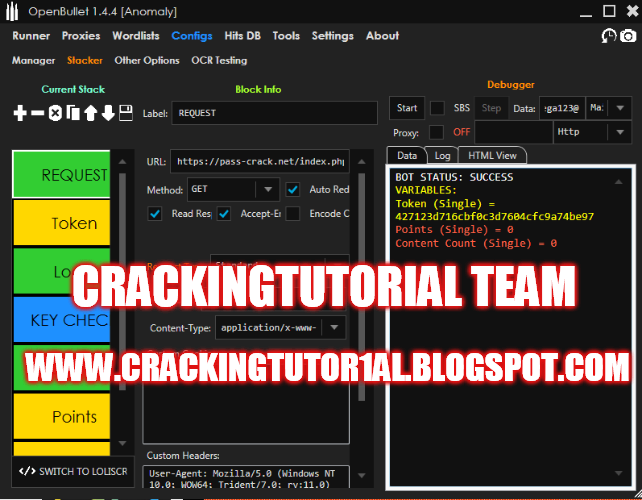Toggle the Proxy checkbox in Debugger

(x=436, y=132)
